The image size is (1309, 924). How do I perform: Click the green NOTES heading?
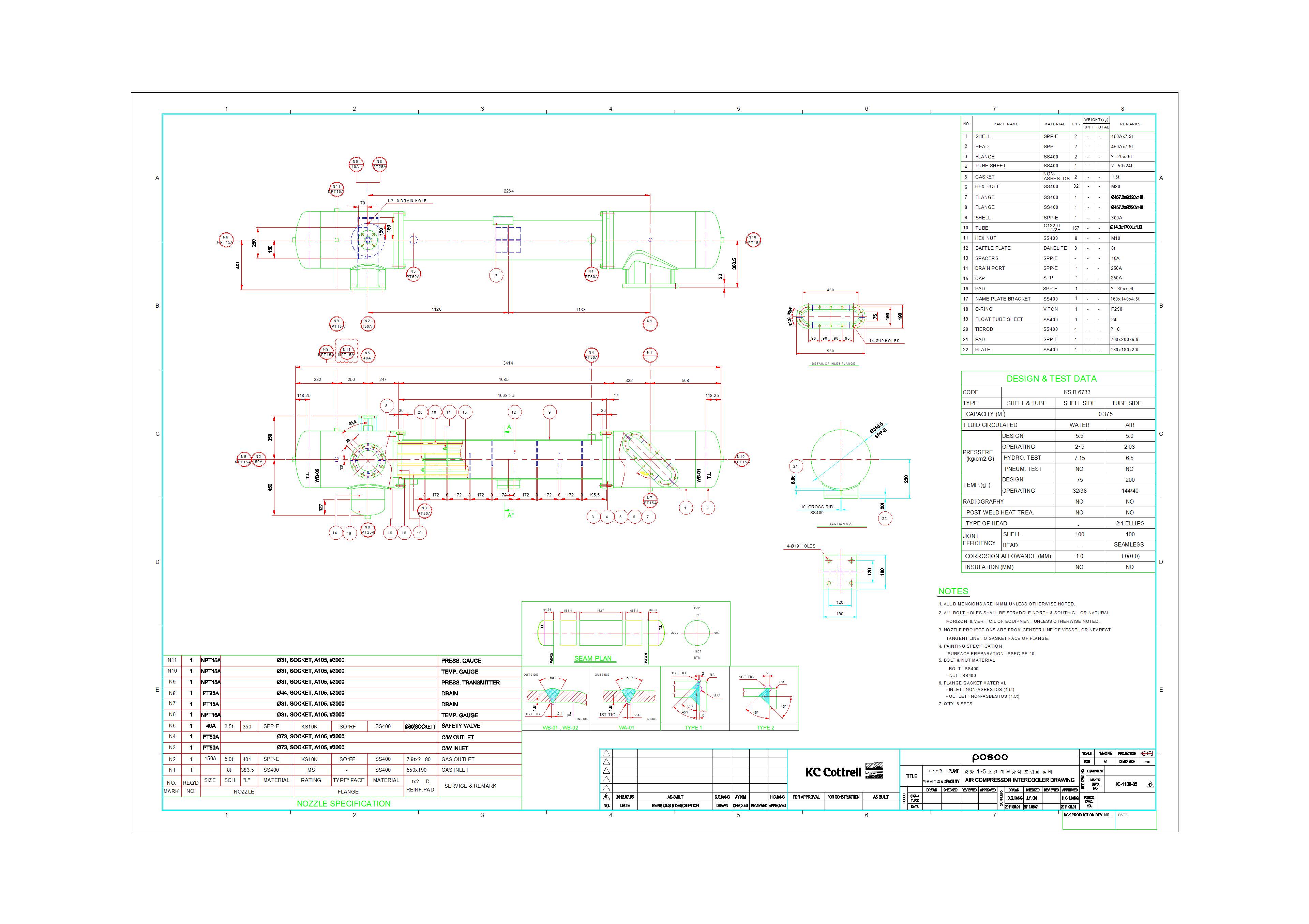pyautogui.click(x=953, y=591)
